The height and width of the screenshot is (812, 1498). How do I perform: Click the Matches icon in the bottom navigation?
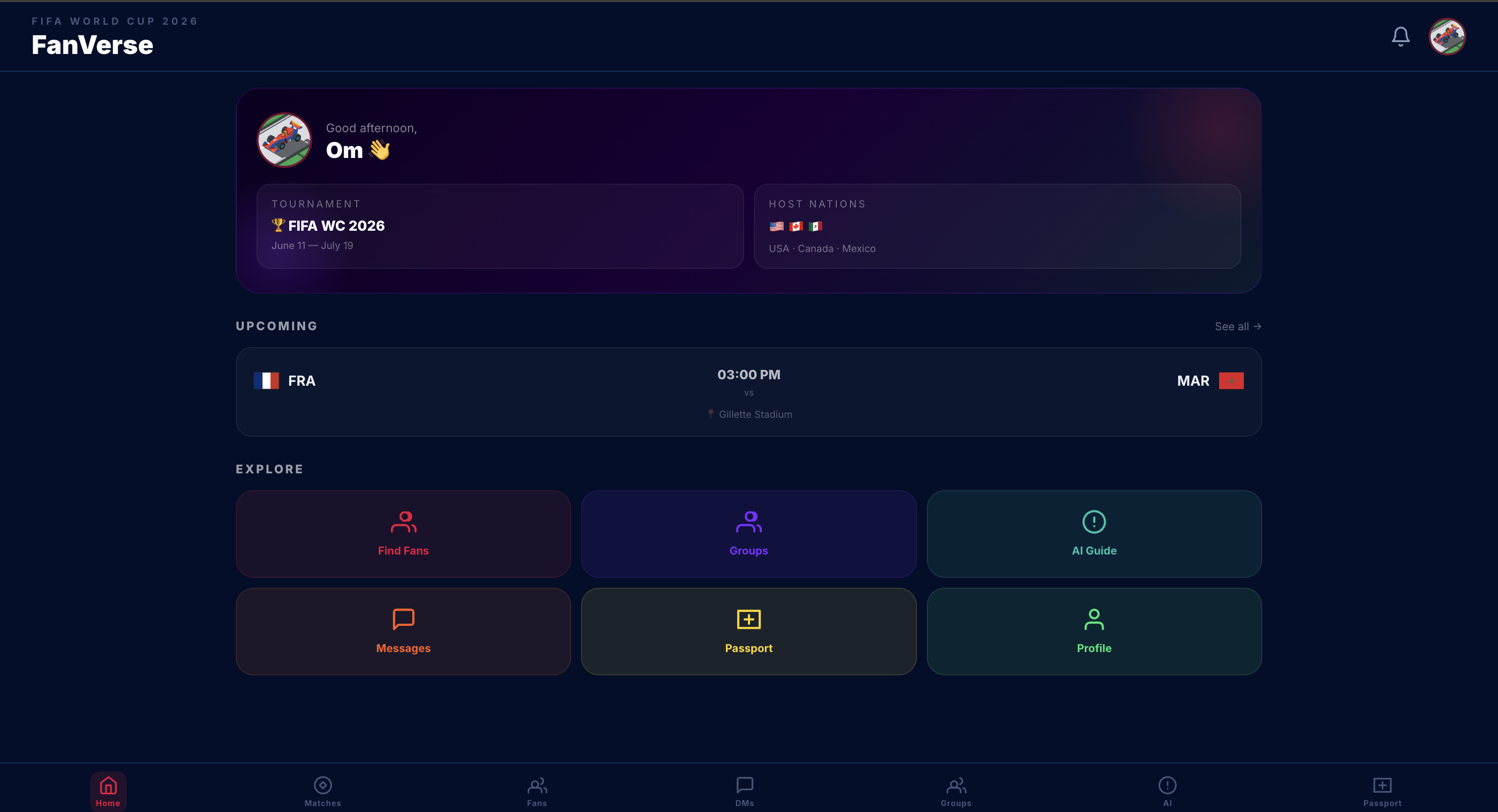(323, 785)
